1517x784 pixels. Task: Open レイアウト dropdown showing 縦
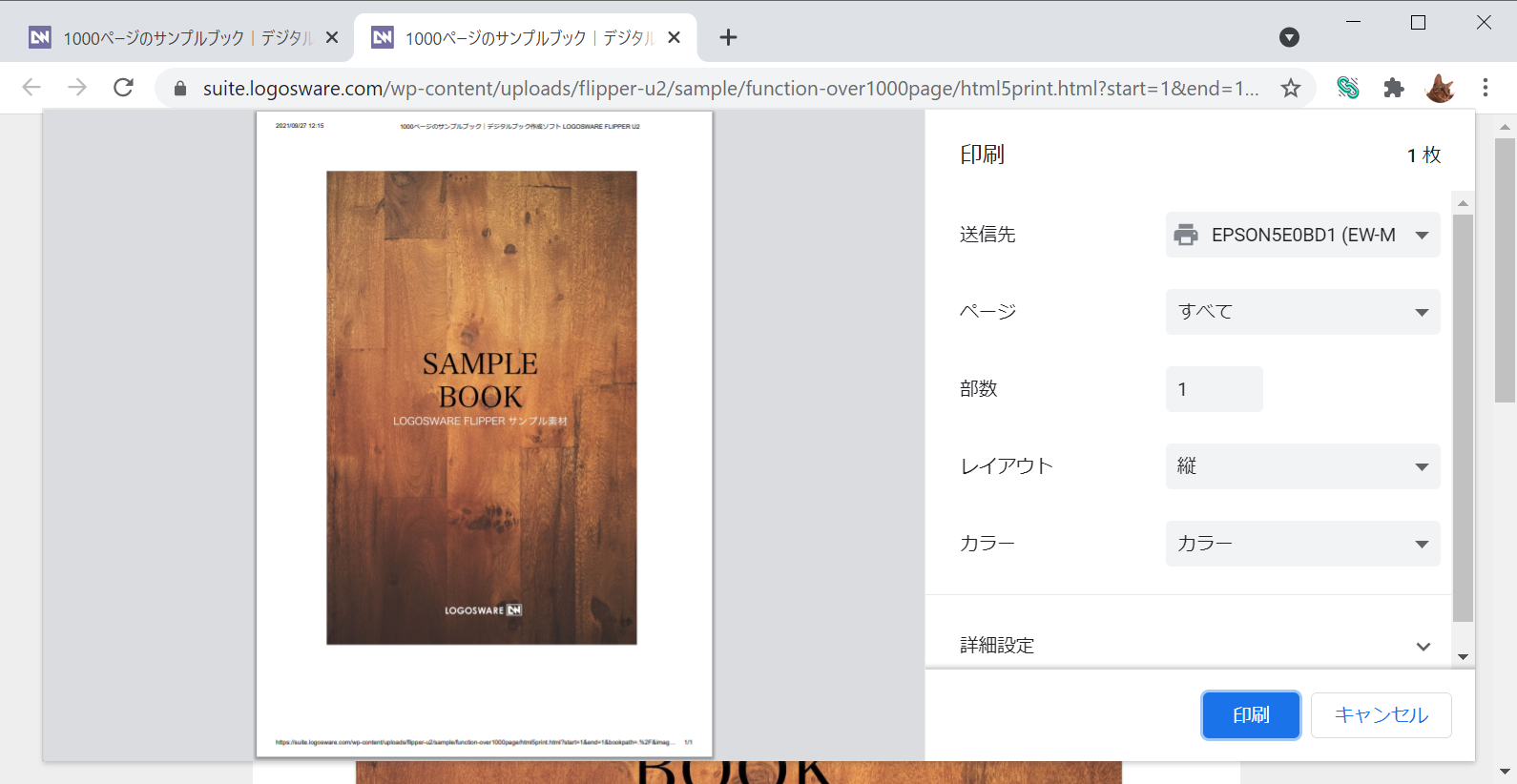(1303, 466)
